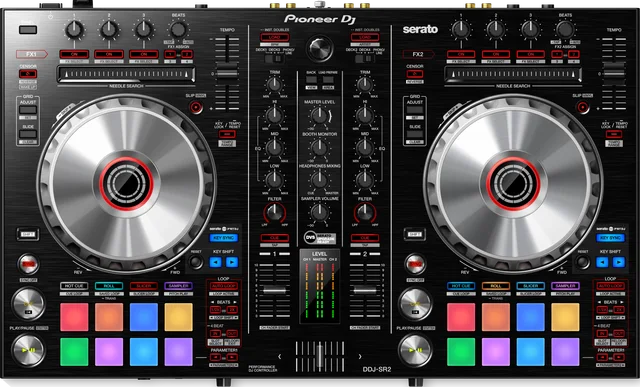
Task: Click PARAMETER1 left arrow on FX1 deck
Action: 216,357
